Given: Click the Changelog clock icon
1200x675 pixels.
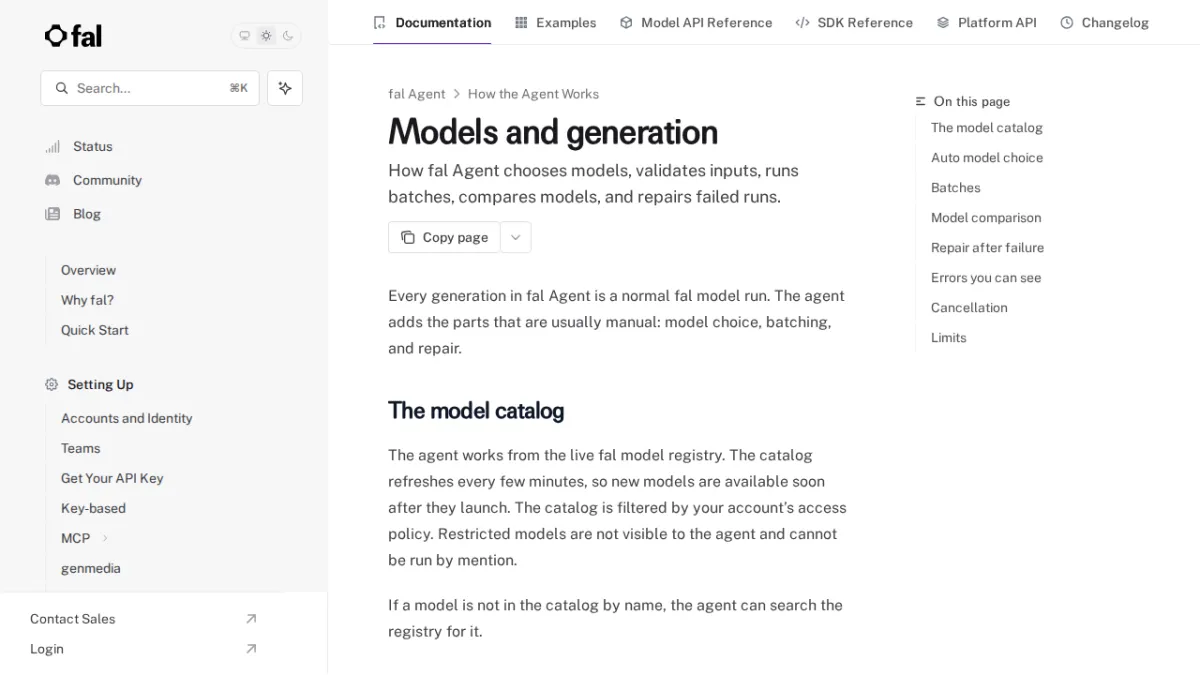Looking at the screenshot, I should (1067, 22).
